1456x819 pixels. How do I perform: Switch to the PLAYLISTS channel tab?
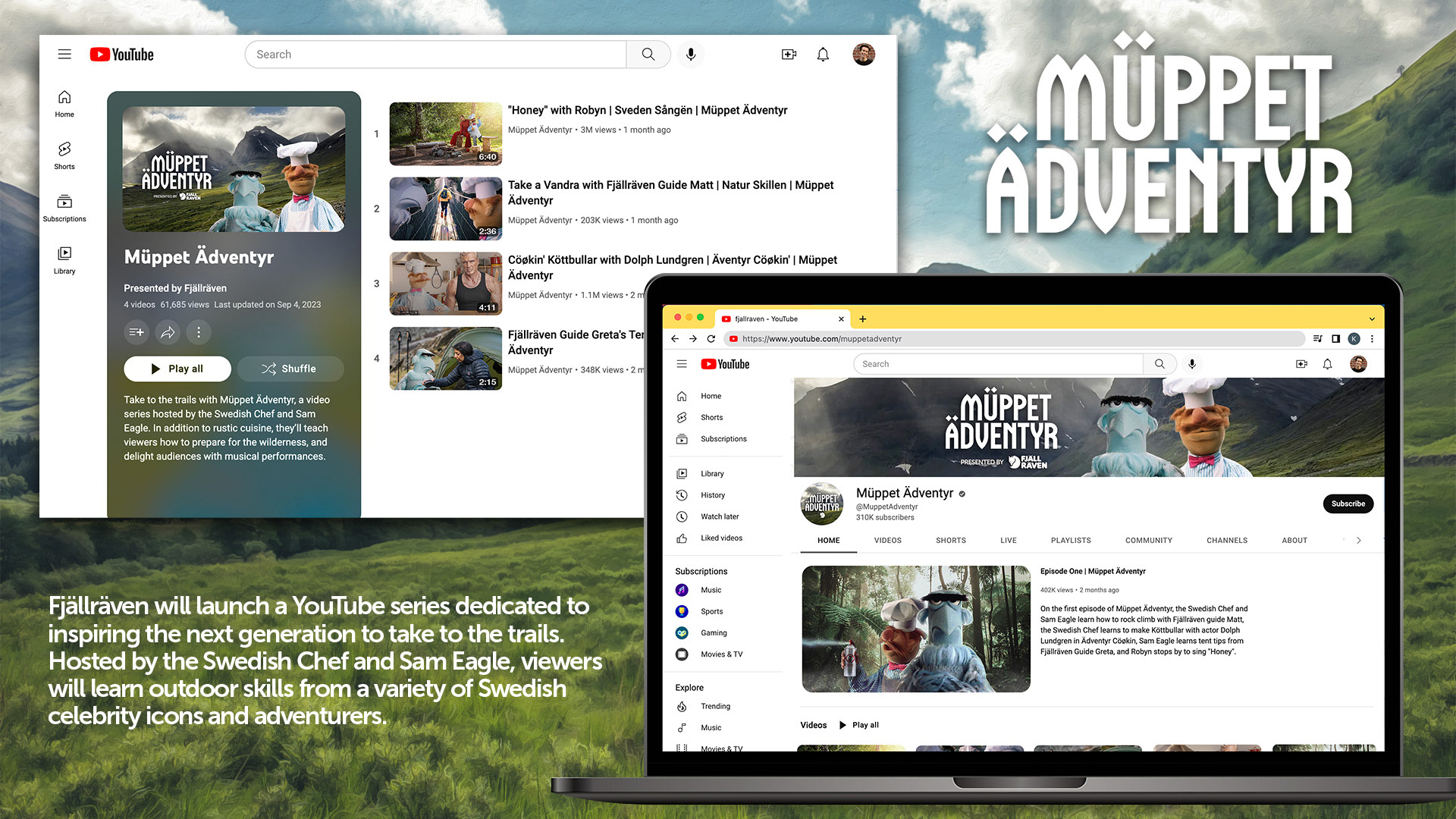coord(1071,541)
